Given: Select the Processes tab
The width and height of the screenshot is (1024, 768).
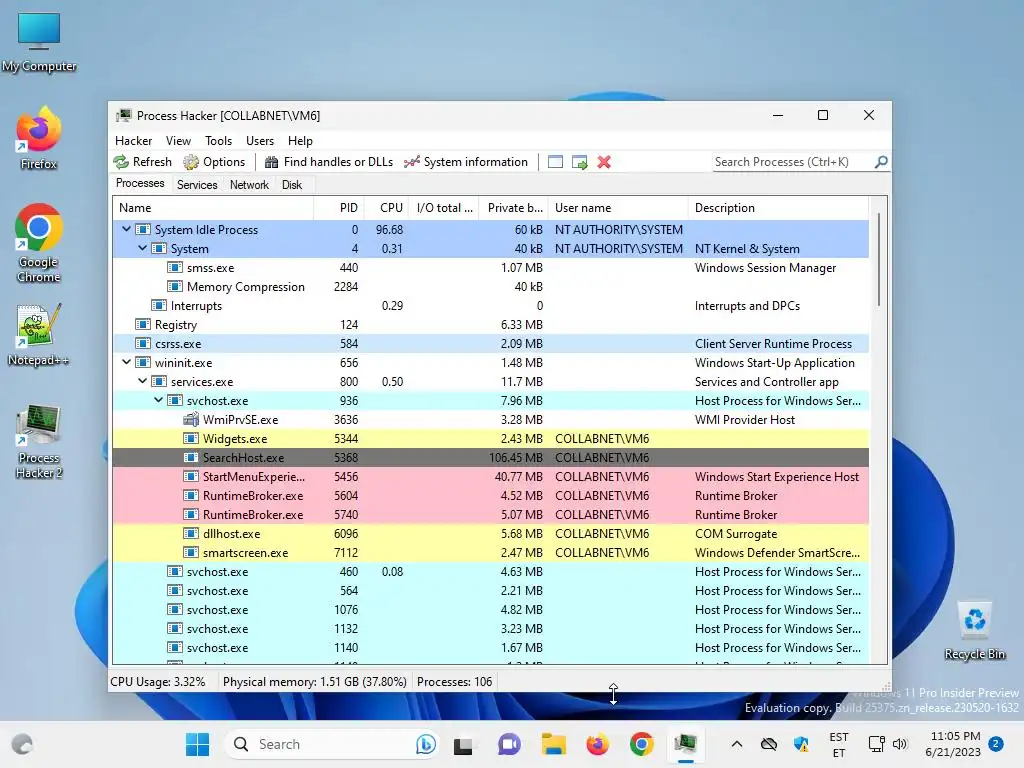Looking at the screenshot, I should 140,184.
